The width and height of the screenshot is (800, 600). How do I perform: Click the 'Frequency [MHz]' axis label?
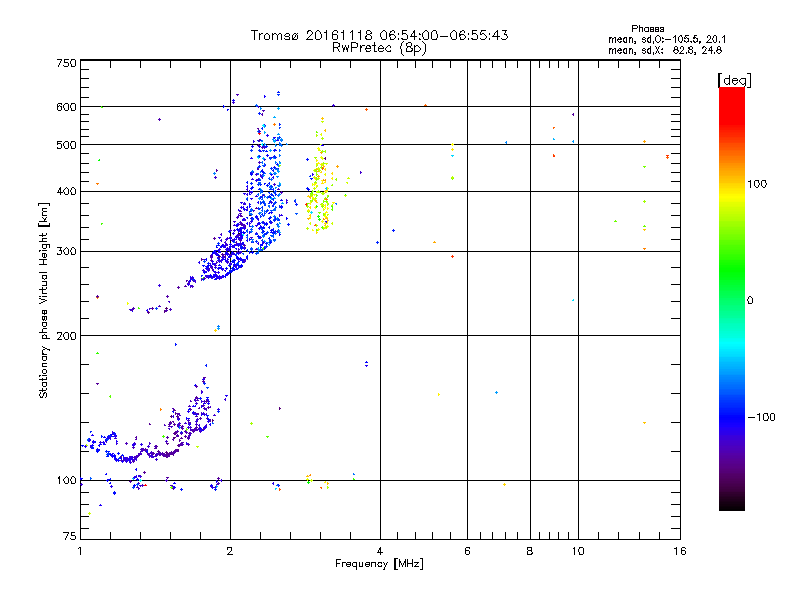[x=379, y=564]
